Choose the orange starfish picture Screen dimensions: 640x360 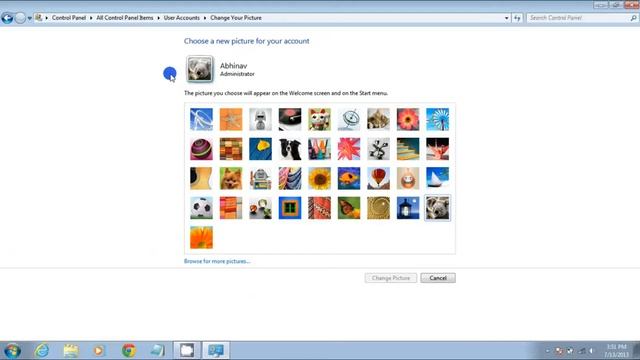point(231,119)
